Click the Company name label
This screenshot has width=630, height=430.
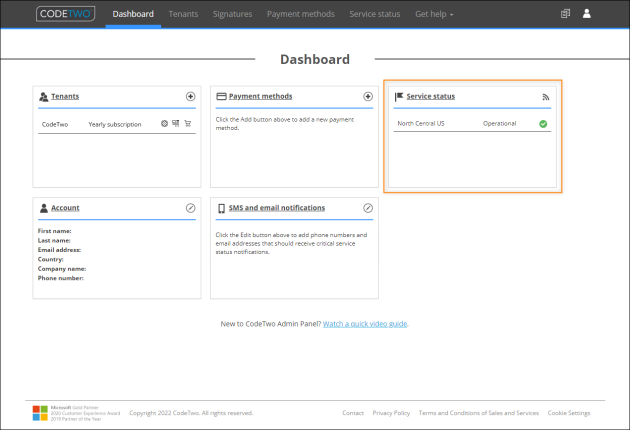[62, 269]
